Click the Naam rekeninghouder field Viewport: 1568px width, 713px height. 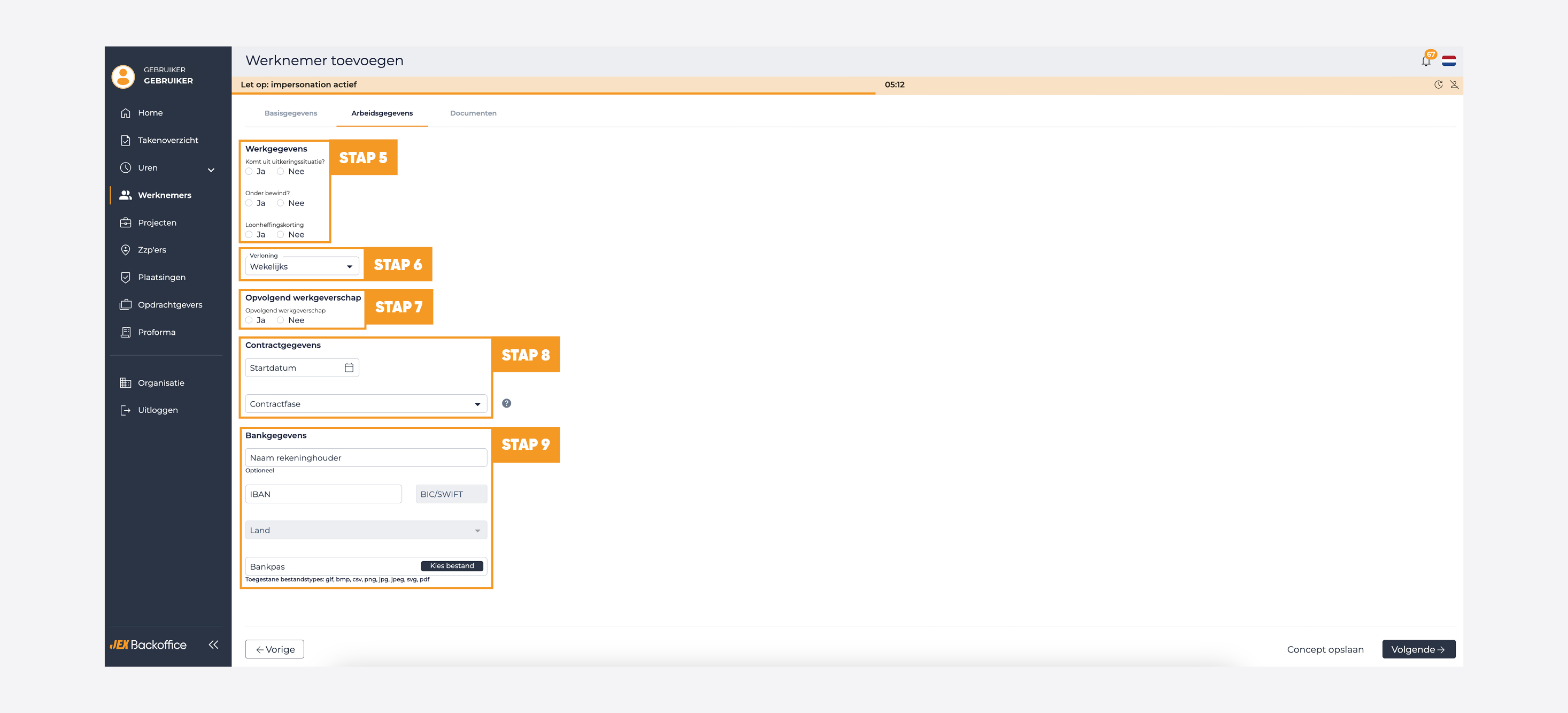[366, 458]
